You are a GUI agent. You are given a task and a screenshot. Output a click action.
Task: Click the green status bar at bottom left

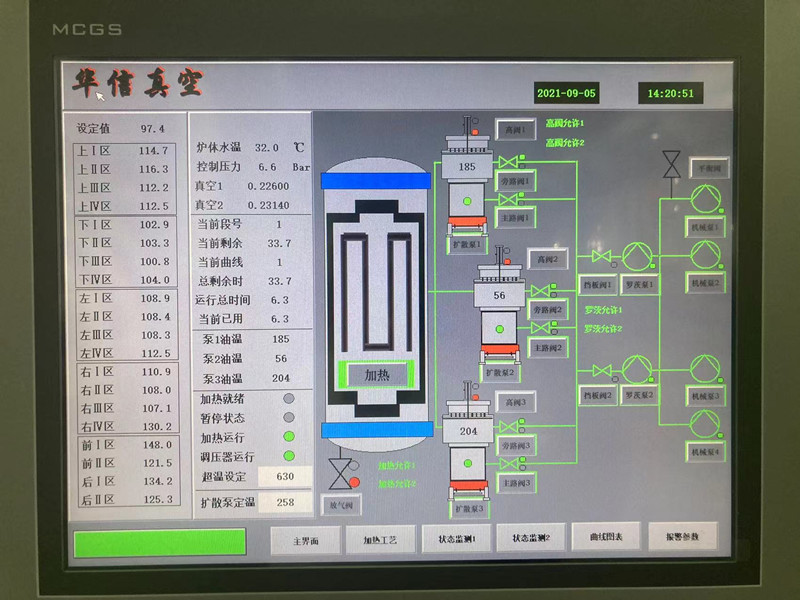pos(160,543)
